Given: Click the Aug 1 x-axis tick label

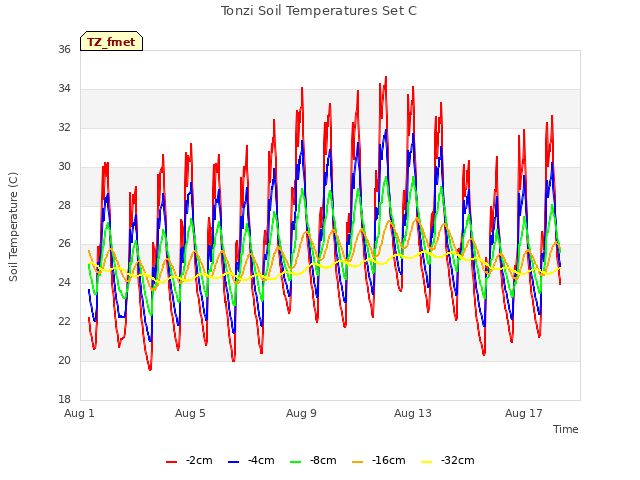Looking at the screenshot, I should (79, 413).
